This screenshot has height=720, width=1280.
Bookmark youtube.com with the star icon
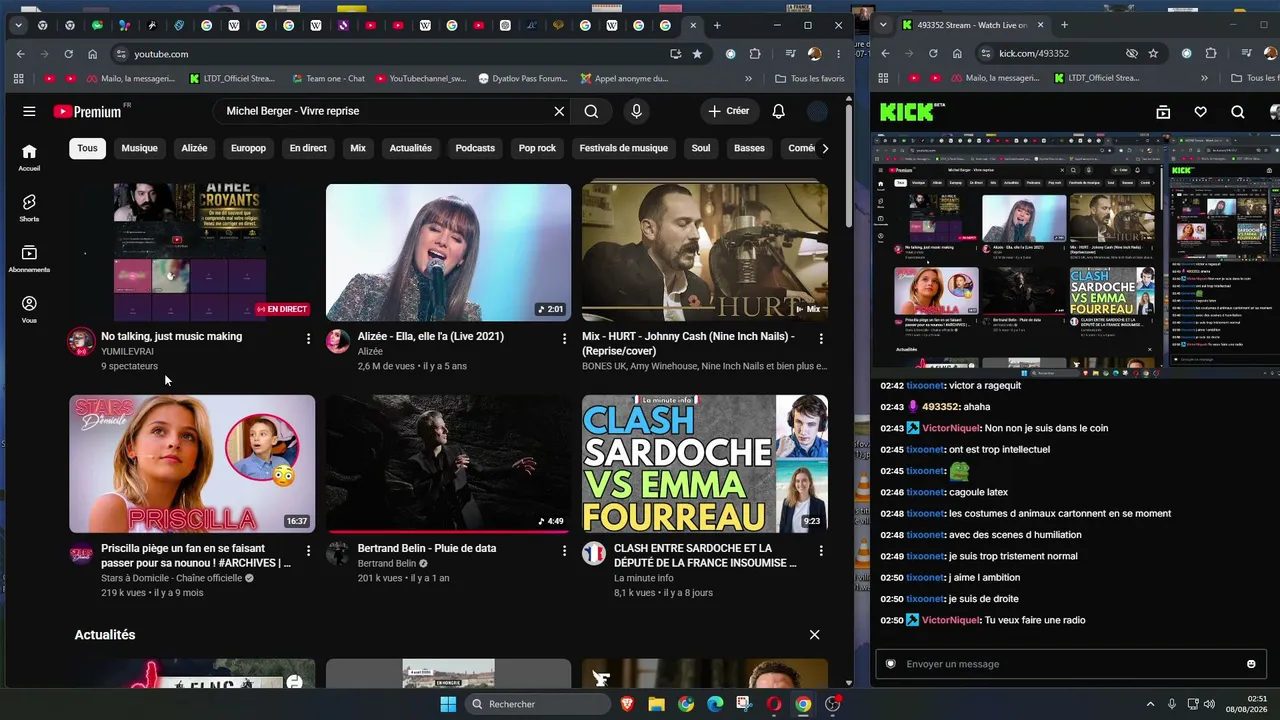(697, 54)
